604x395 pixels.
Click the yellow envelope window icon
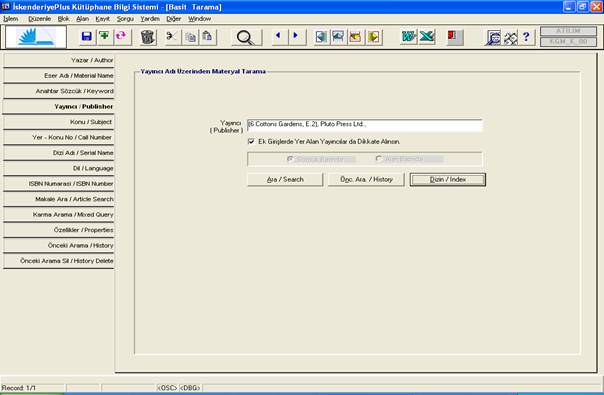coord(356,37)
